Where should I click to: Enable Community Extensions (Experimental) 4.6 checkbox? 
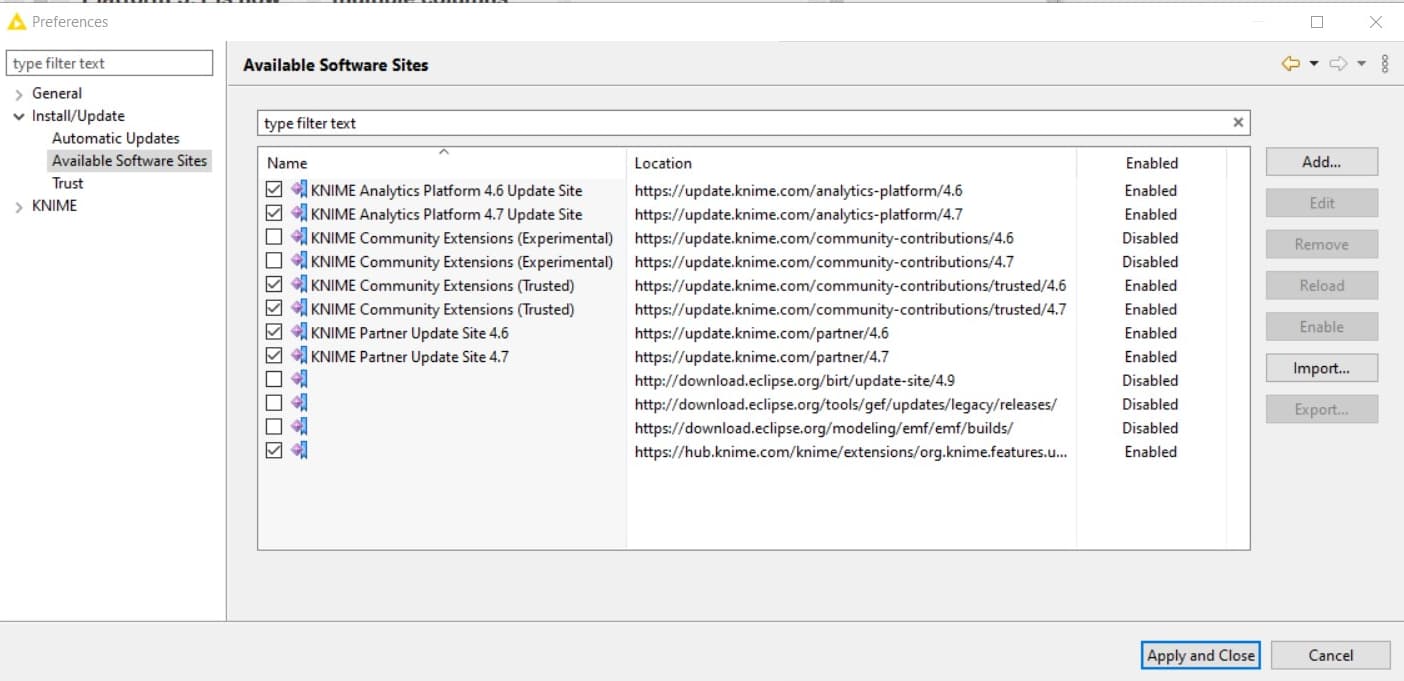274,238
